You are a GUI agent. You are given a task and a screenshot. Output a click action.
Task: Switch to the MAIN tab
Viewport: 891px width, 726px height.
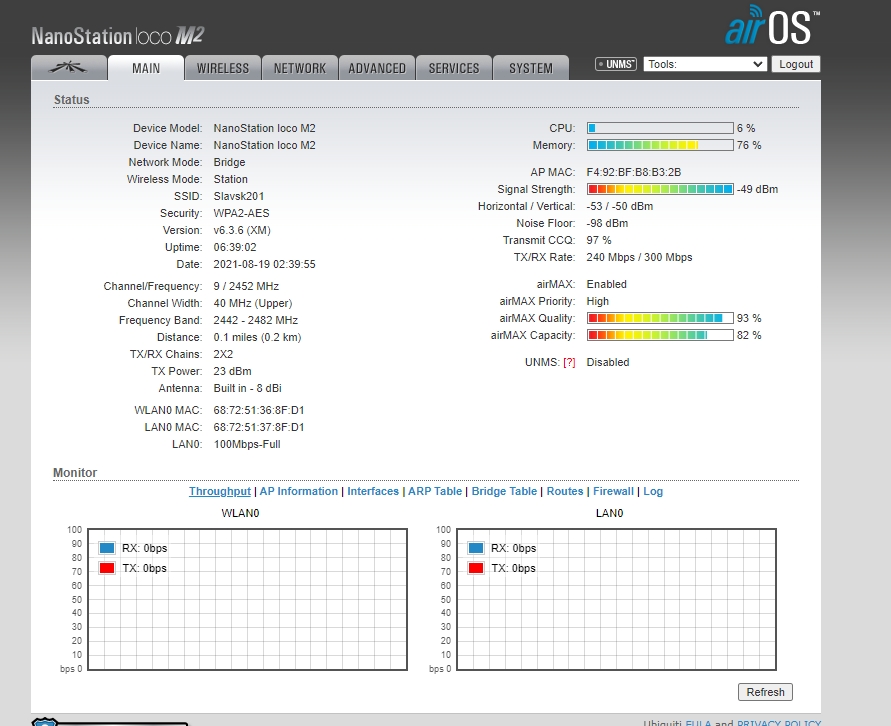pos(146,68)
